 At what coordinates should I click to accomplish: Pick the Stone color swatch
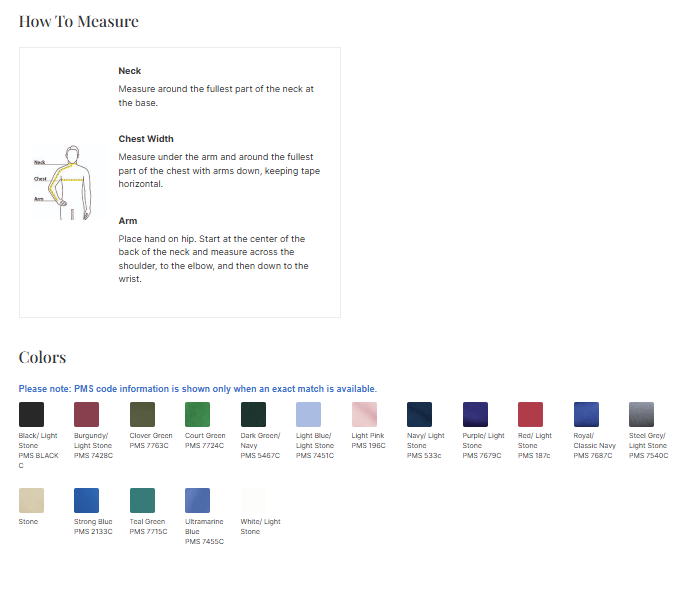click(x=32, y=501)
